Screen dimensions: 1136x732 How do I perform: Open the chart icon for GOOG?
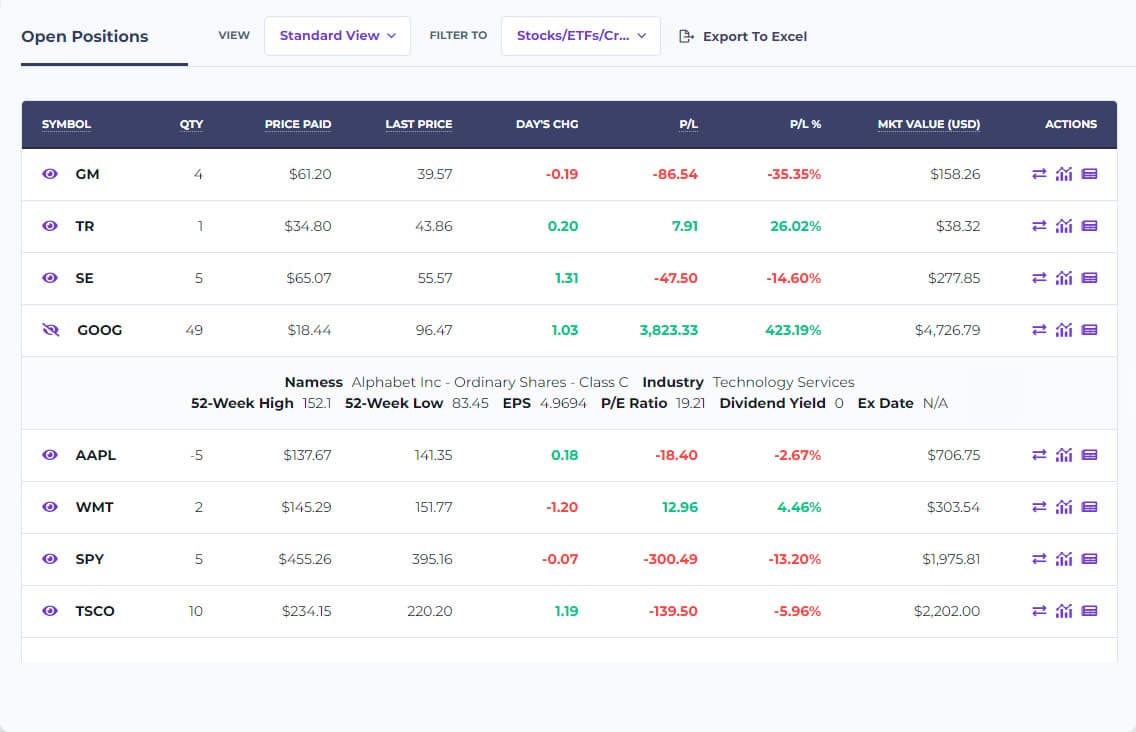pos(1064,330)
